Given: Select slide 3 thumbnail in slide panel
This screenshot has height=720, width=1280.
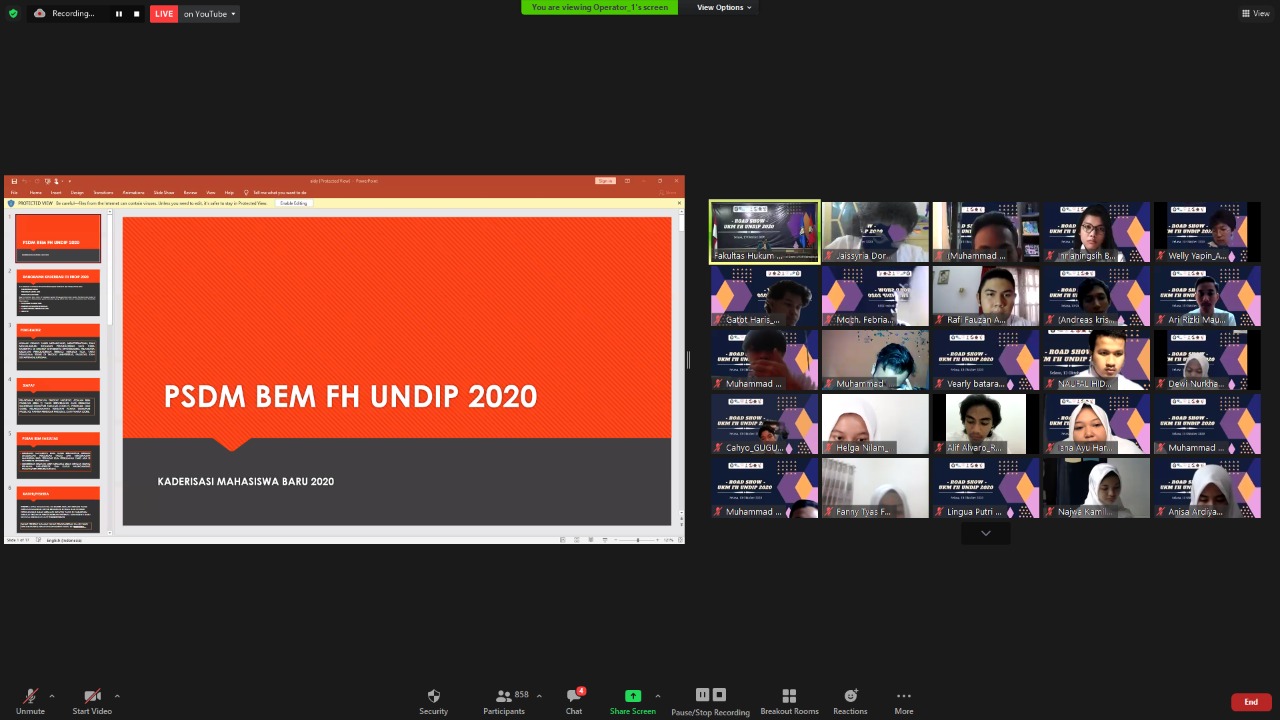Looking at the screenshot, I should 58,347.
